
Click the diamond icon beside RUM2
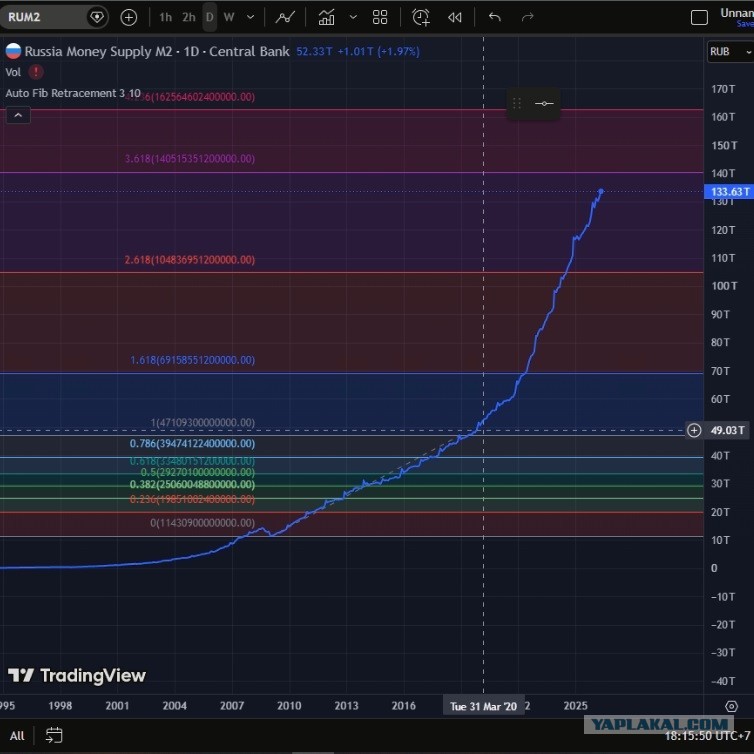97,17
